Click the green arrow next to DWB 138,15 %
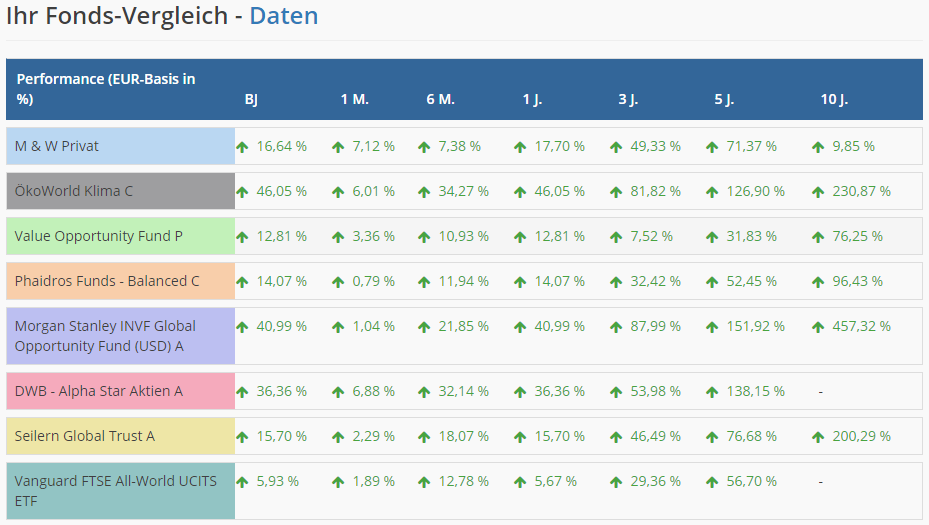Image resolution: width=929 pixels, height=525 pixels. (712, 392)
